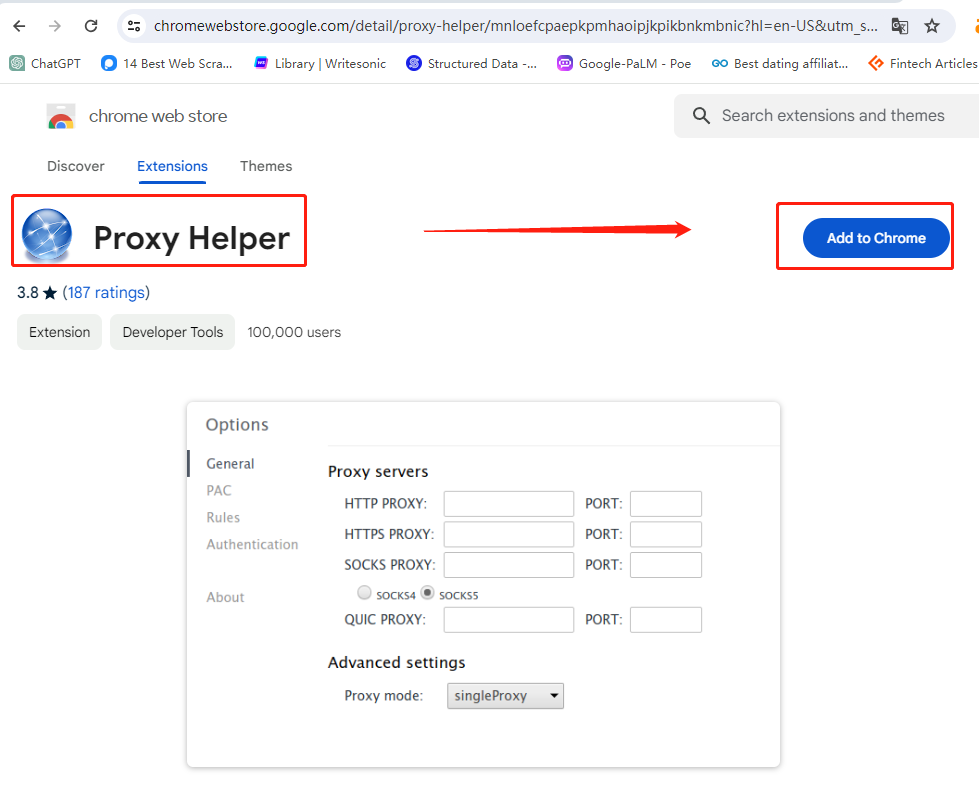
Task: Open the Proxy mode singleProxy dropdown
Action: (x=505, y=695)
